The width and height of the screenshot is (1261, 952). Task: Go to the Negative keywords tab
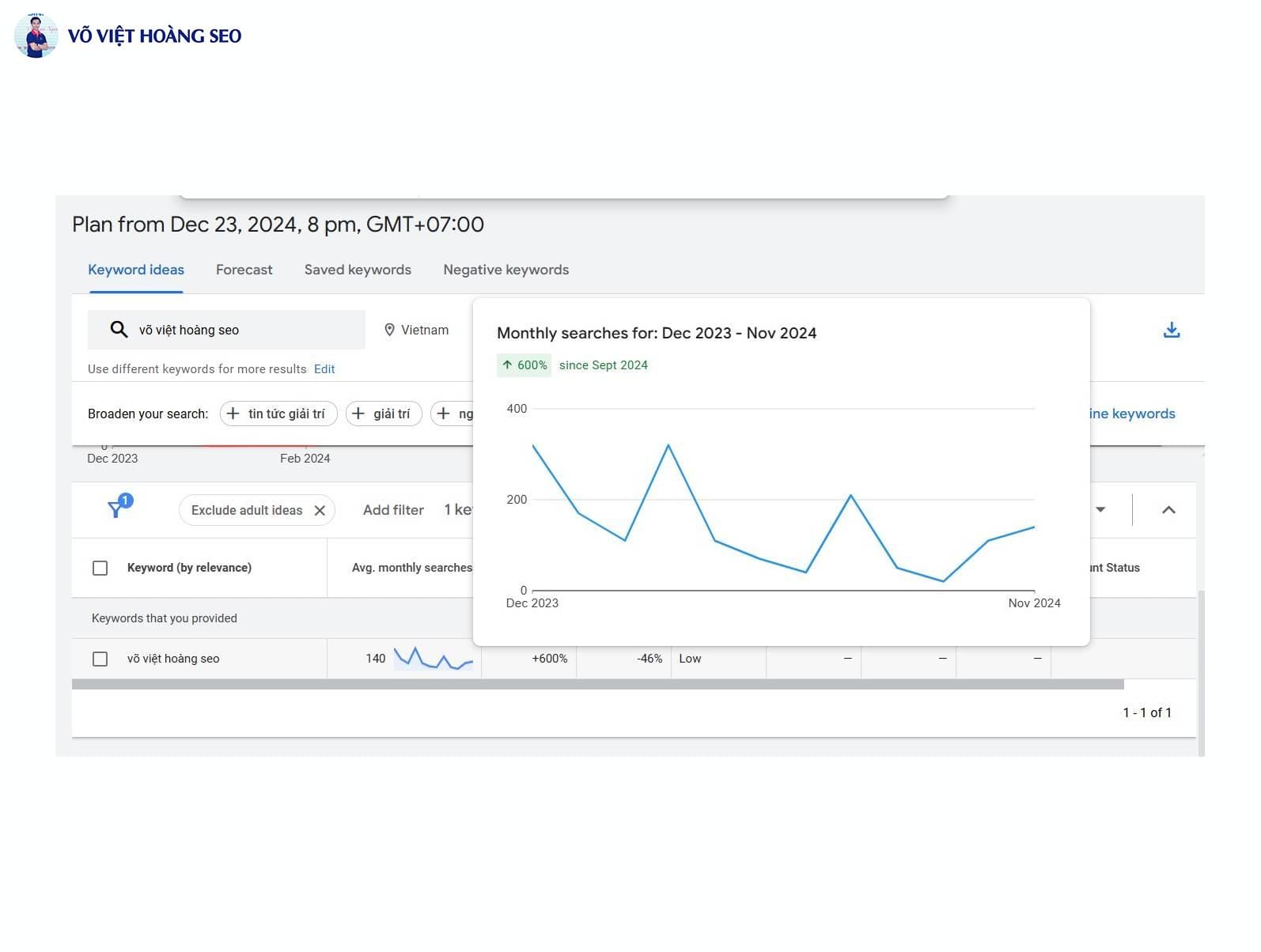506,270
